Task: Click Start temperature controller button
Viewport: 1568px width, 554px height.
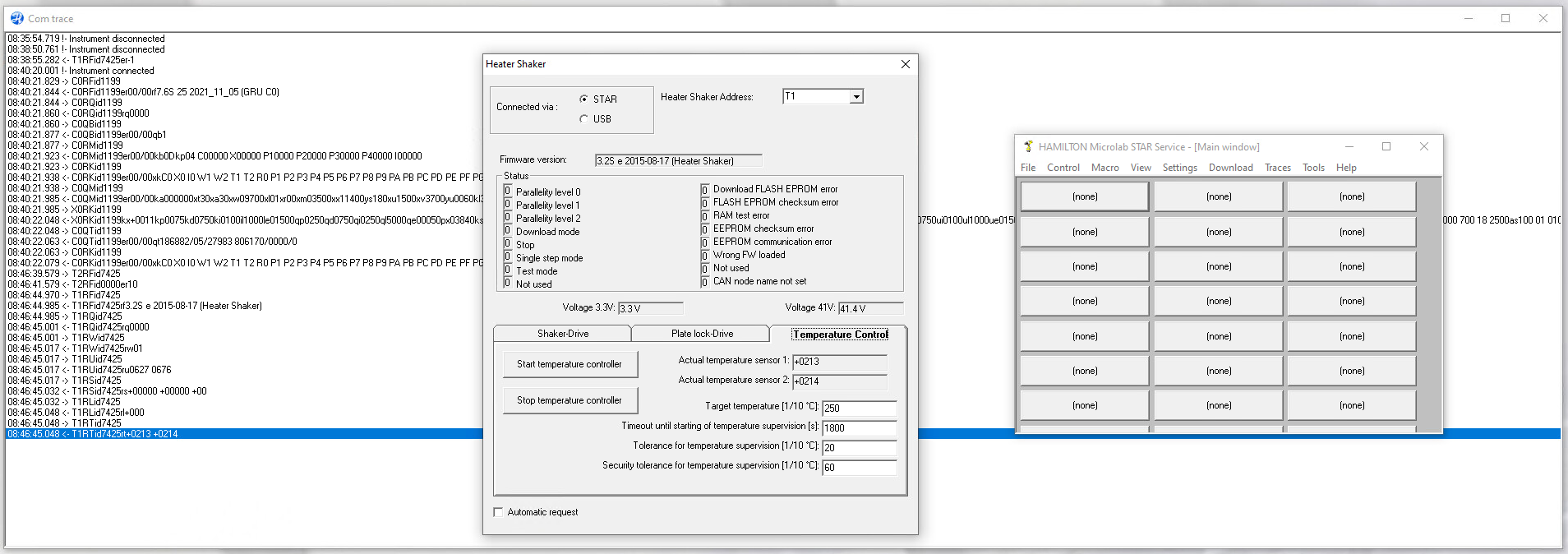Action: 570,364
